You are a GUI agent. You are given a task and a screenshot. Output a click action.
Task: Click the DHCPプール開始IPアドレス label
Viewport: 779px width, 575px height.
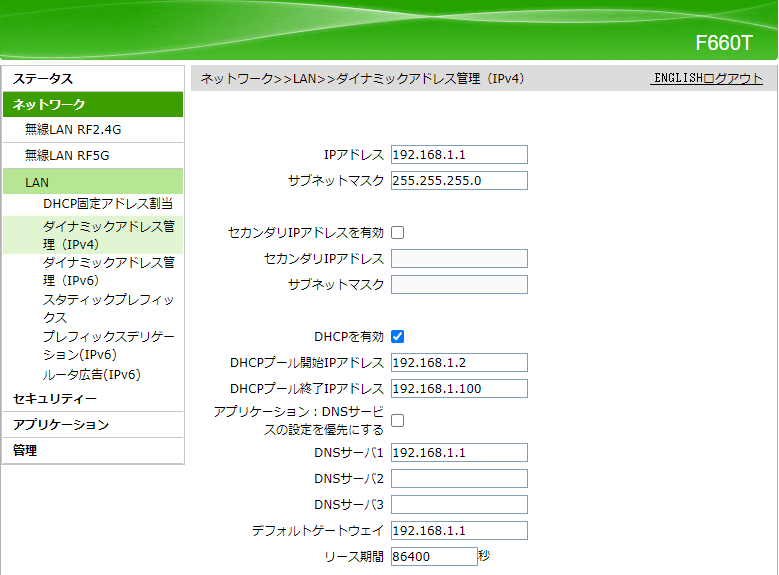click(307, 362)
